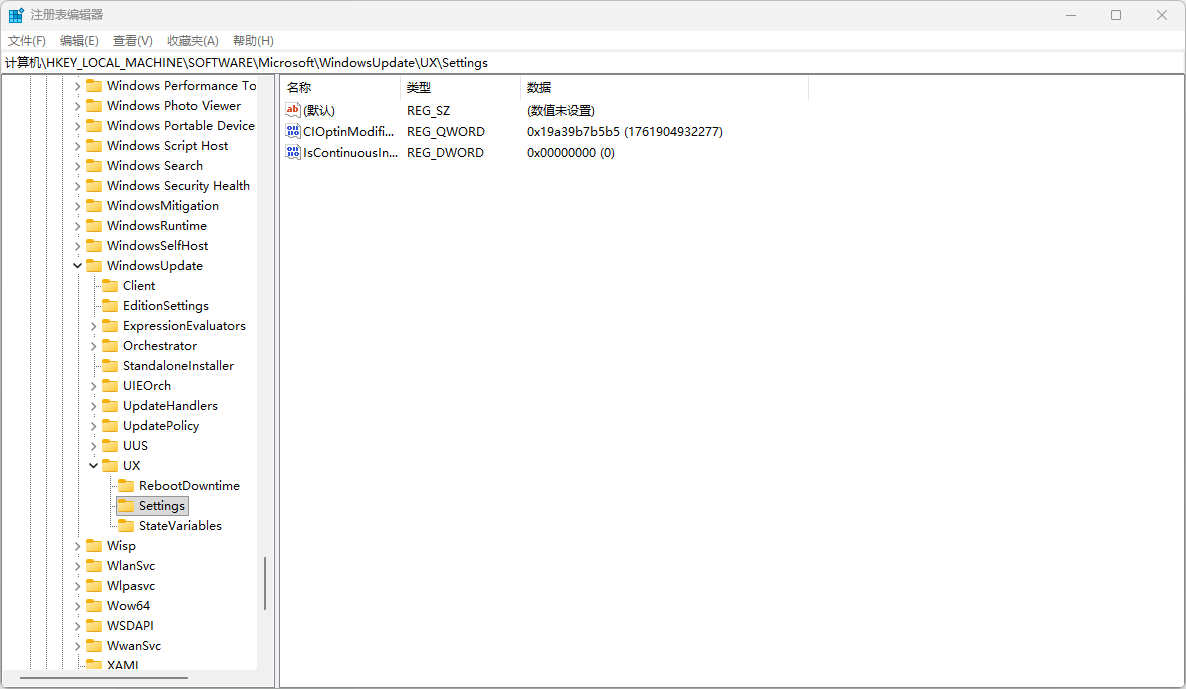The image size is (1186, 689).
Task: Click the folder icon of WlanSvc
Action: click(x=94, y=566)
